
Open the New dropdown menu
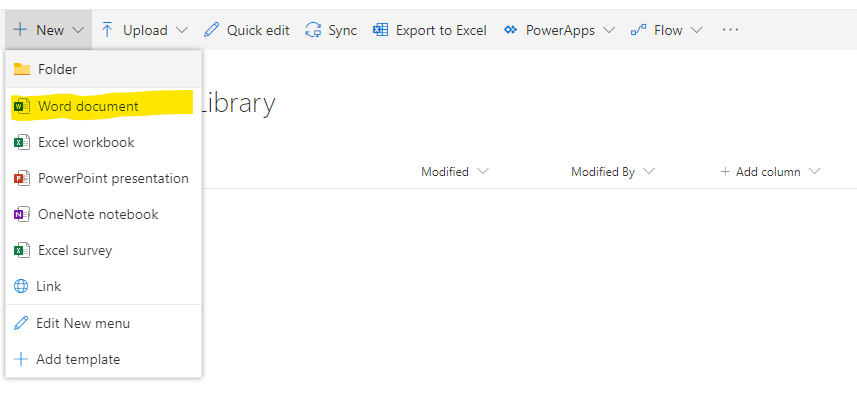(46, 30)
